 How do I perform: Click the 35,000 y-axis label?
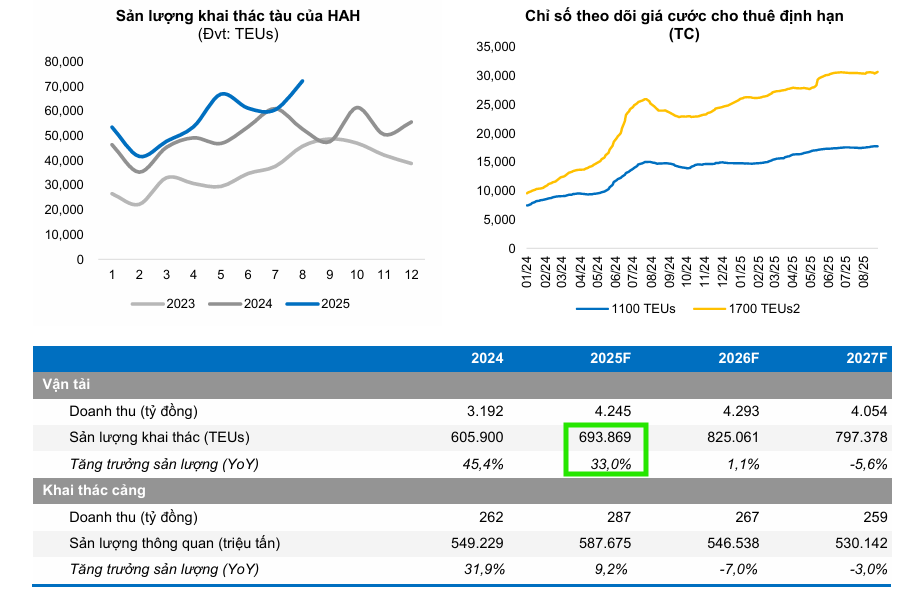coord(496,47)
